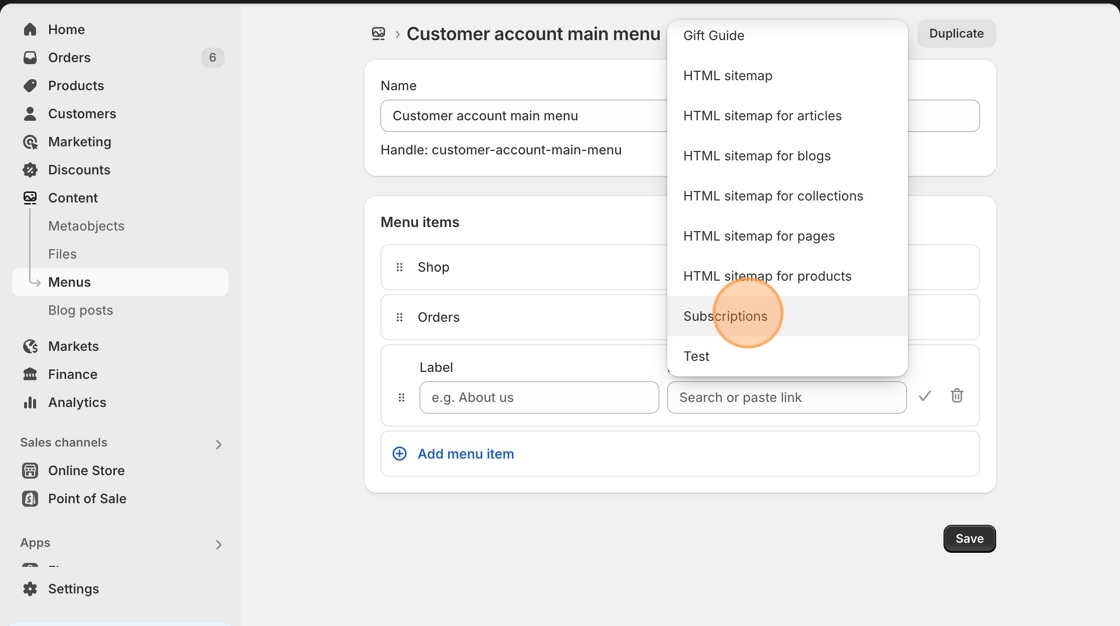
Task: Open Orders from the sidebar icon
Action: click(30, 58)
